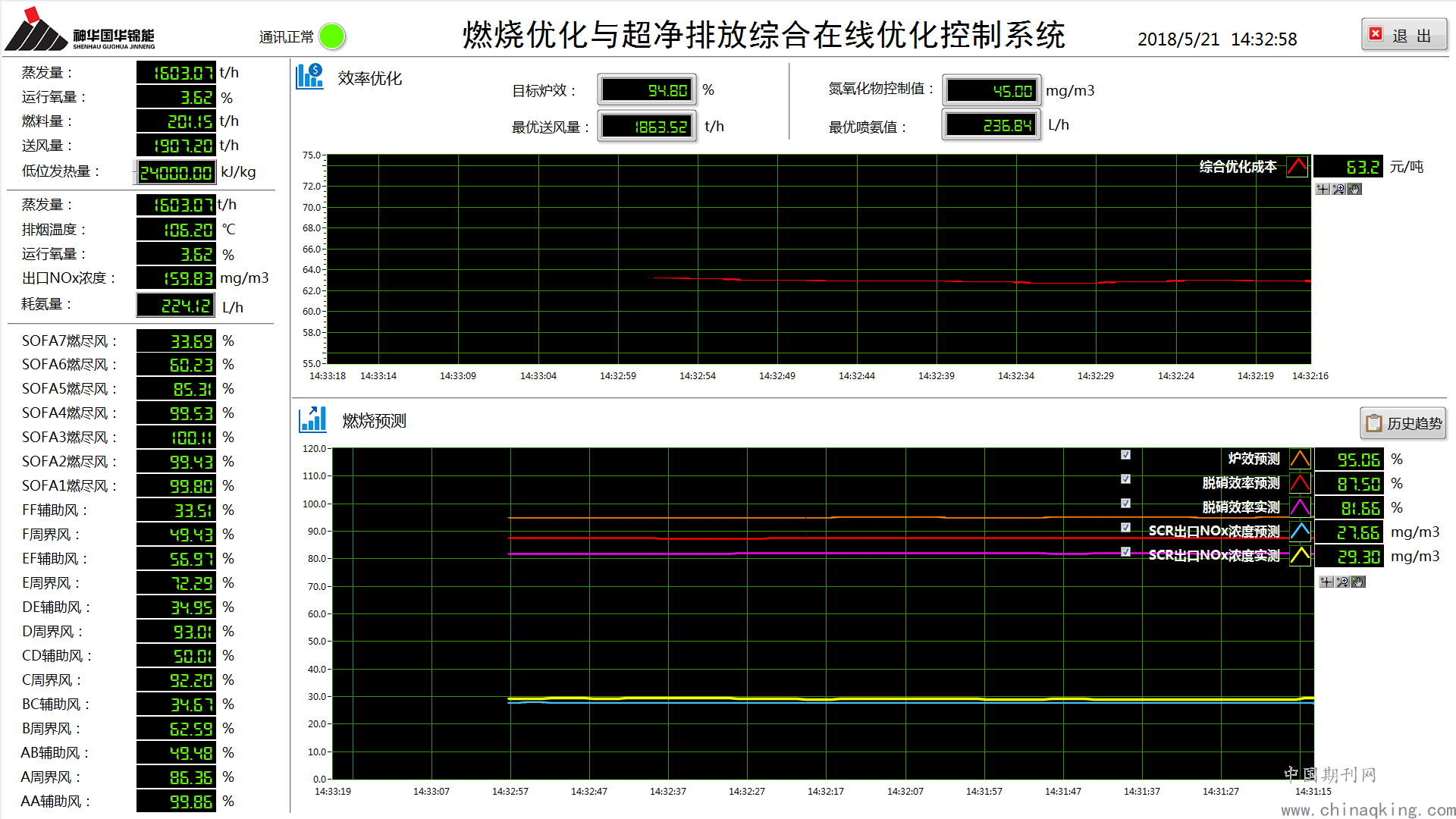Open the orange 炉效预测 plot color swatch
The image size is (1456, 819).
point(1300,459)
